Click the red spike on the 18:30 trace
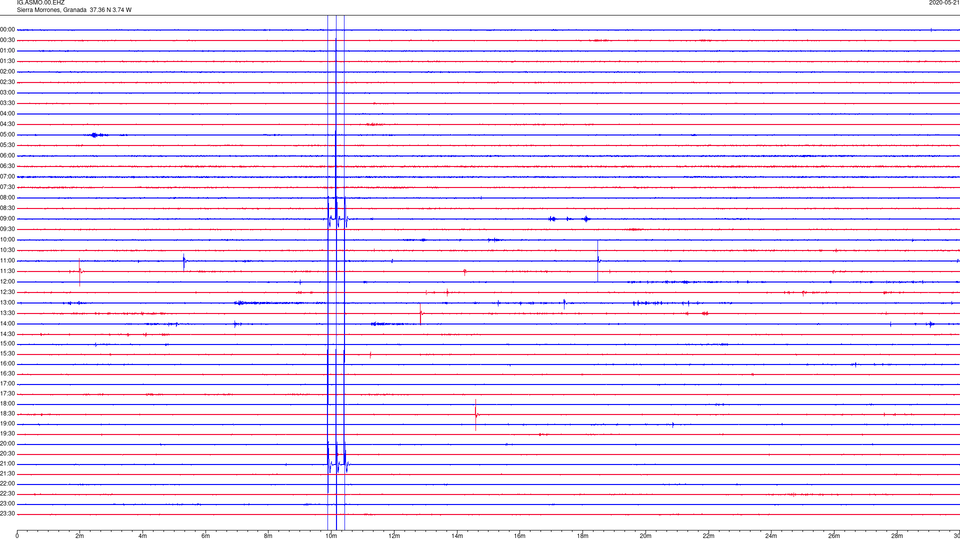960x540 pixels. click(x=476, y=414)
